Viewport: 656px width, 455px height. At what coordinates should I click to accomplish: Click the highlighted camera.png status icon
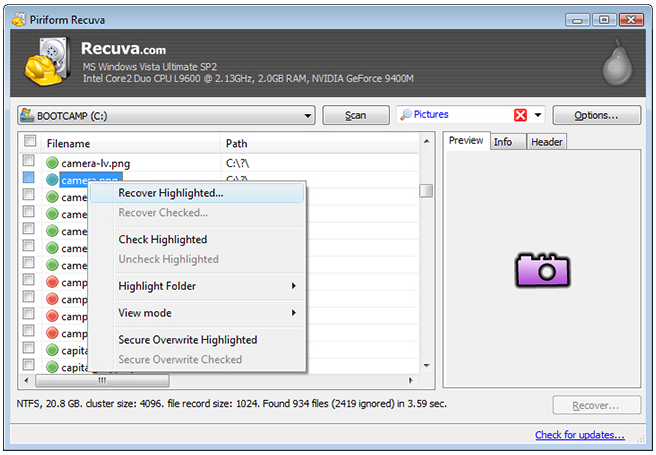pos(52,180)
